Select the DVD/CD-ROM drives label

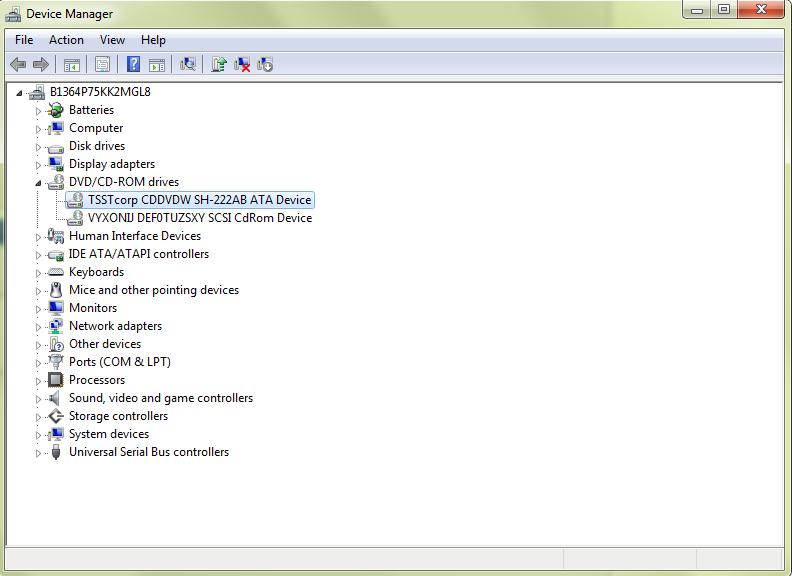tap(124, 181)
